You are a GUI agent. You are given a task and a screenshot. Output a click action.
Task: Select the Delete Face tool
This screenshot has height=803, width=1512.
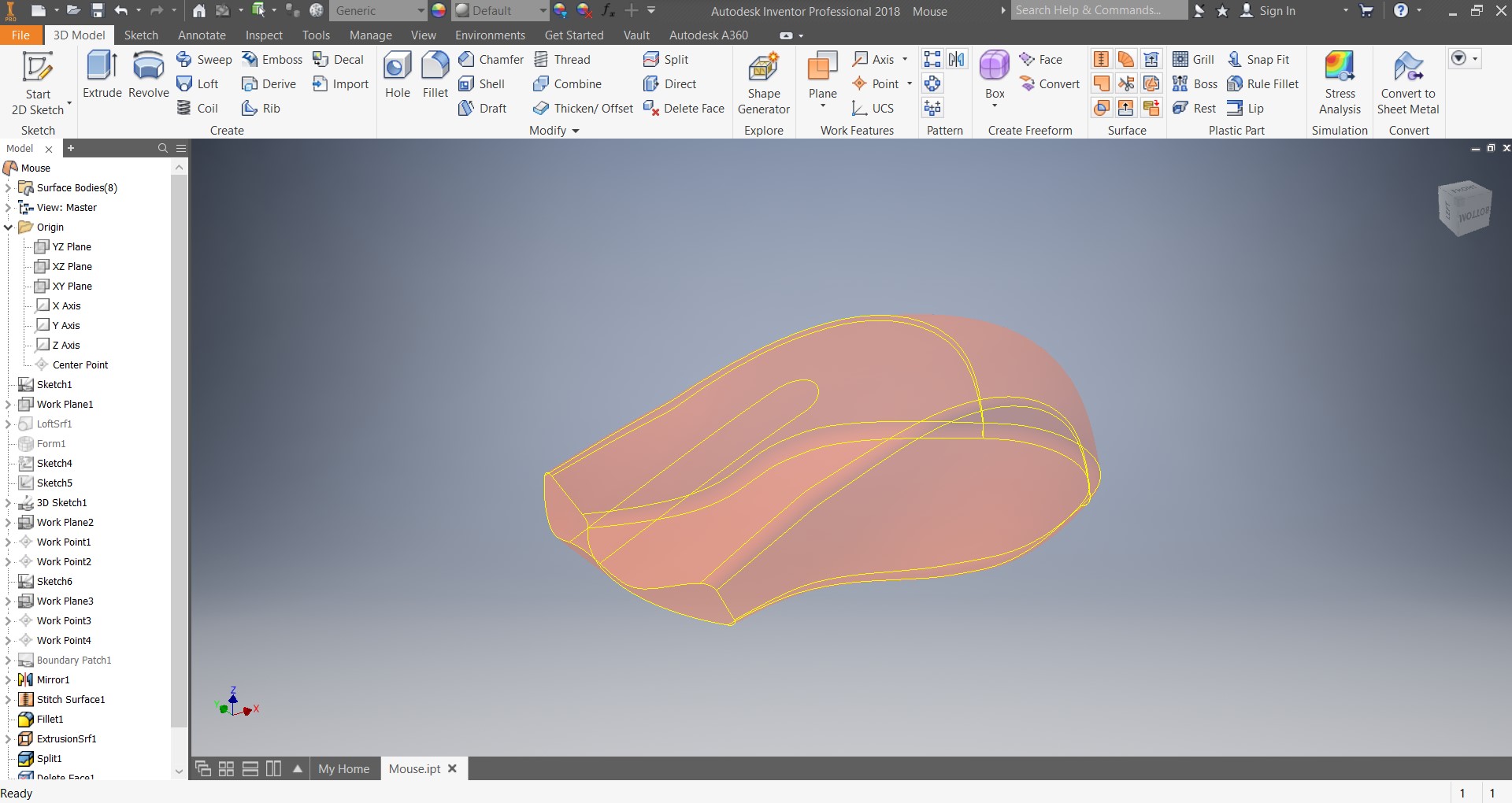684,109
